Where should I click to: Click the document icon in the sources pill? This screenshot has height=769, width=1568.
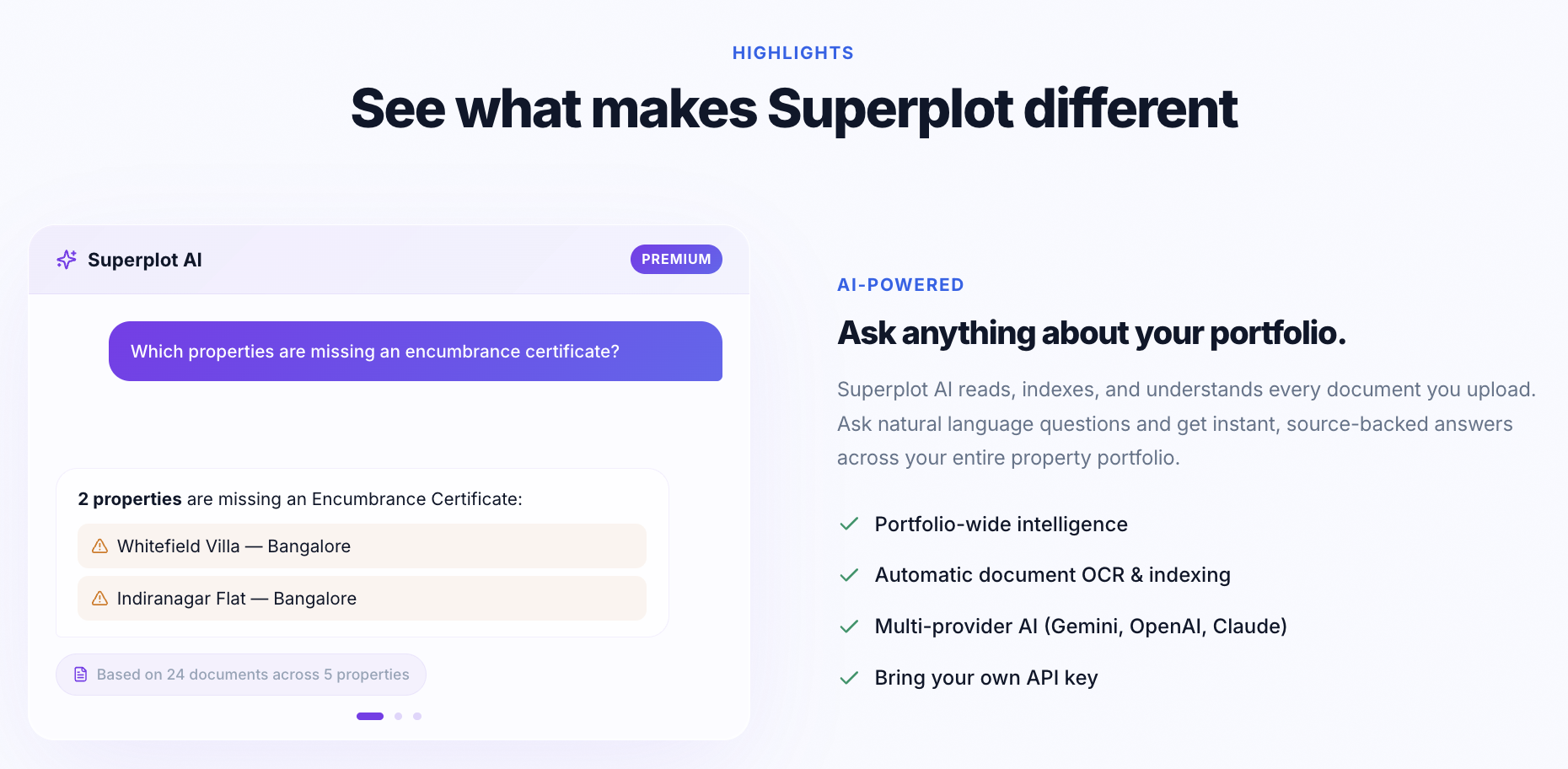click(x=80, y=674)
